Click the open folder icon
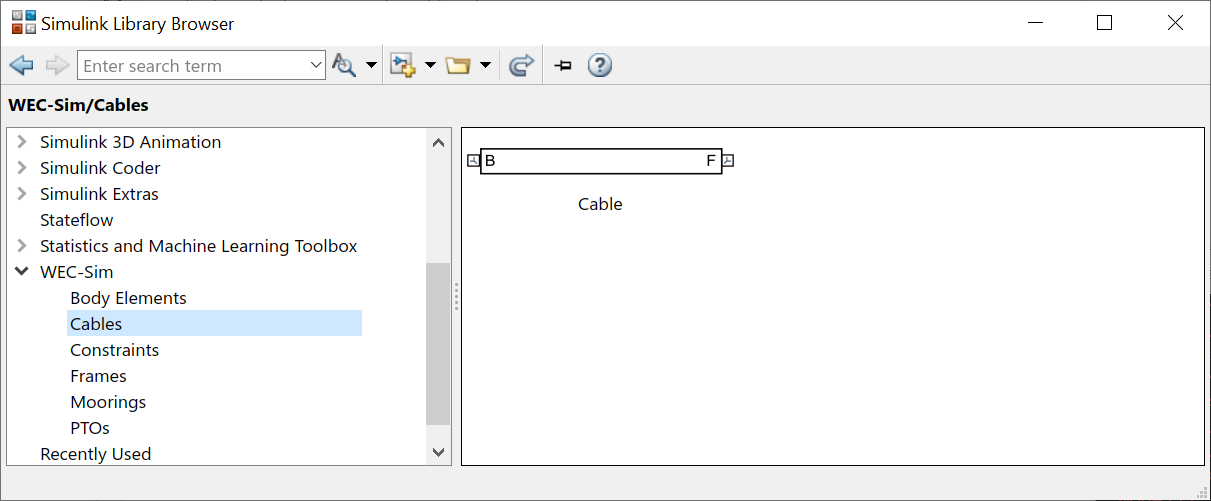 [x=458, y=66]
